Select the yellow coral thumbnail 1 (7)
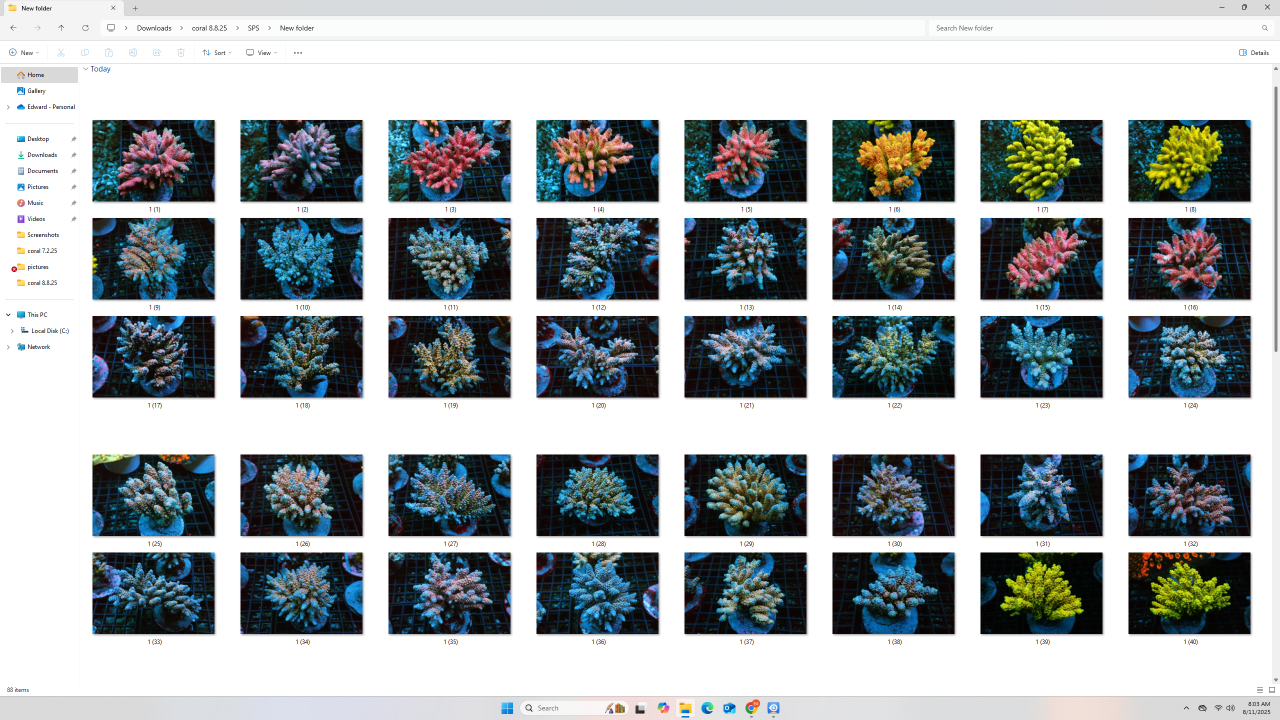 [x=1042, y=161]
